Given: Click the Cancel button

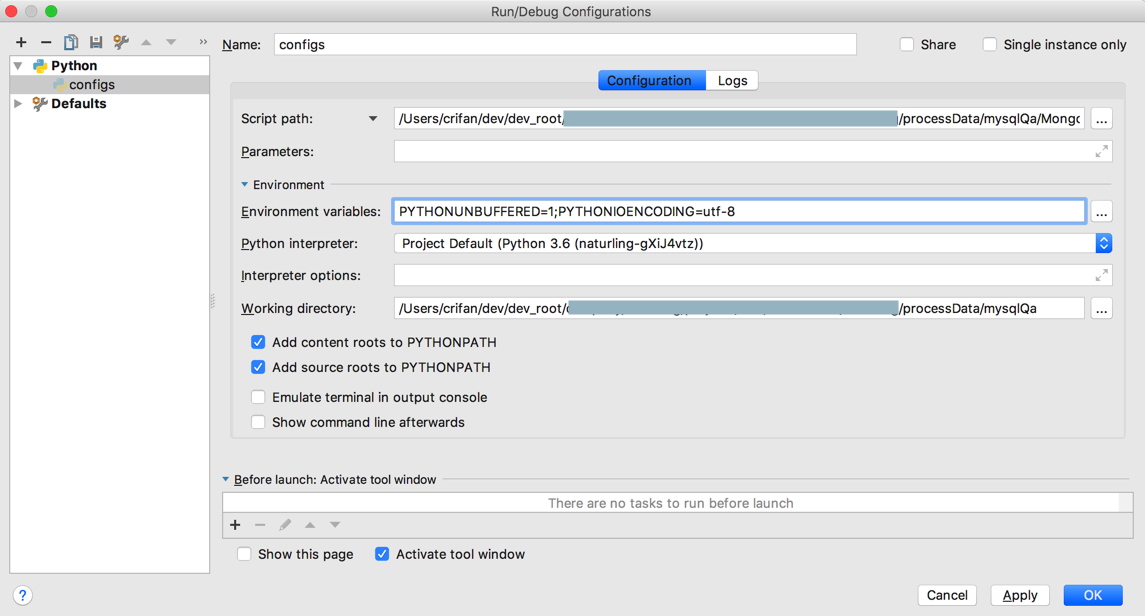Looking at the screenshot, I should [946, 595].
